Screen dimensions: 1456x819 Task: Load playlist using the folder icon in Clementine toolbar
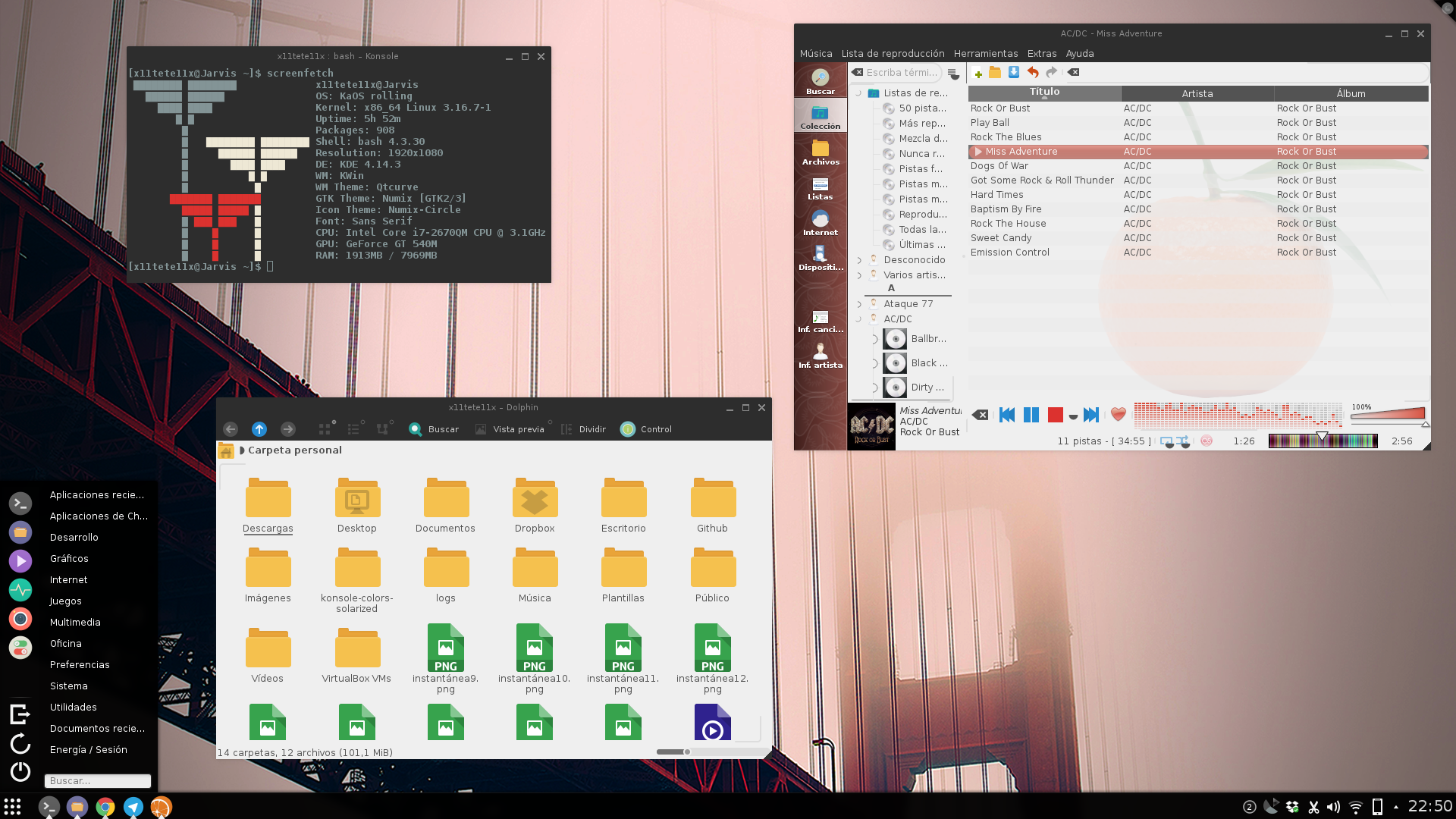[x=995, y=73]
